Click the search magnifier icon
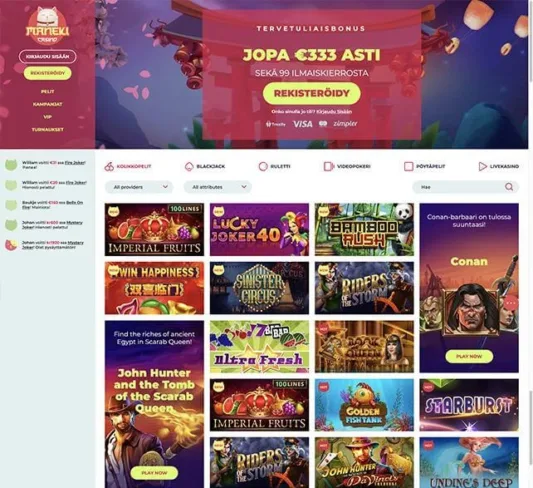The image size is (533, 488). click(509, 187)
